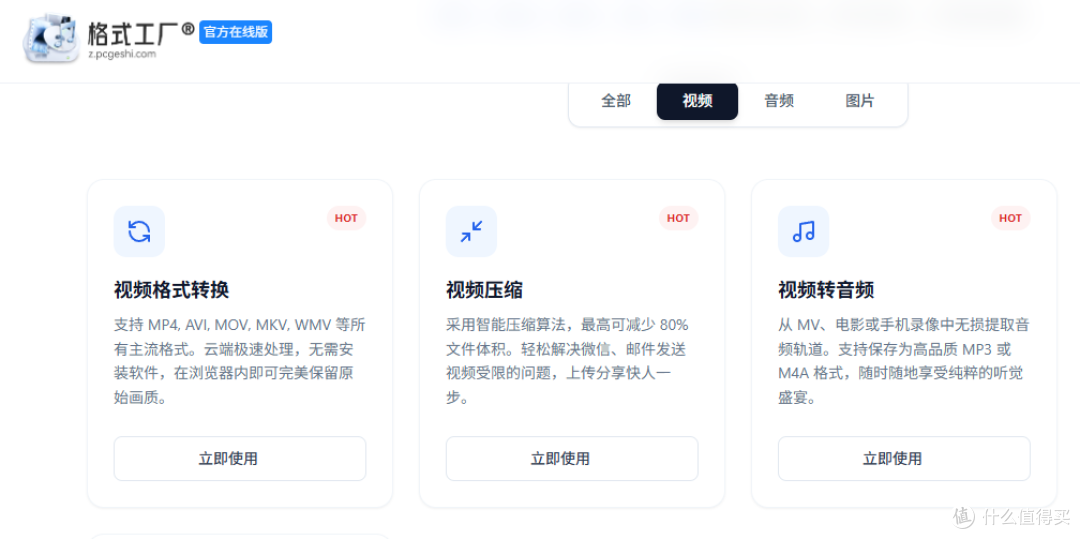Show the 图片 tab

tap(860, 101)
